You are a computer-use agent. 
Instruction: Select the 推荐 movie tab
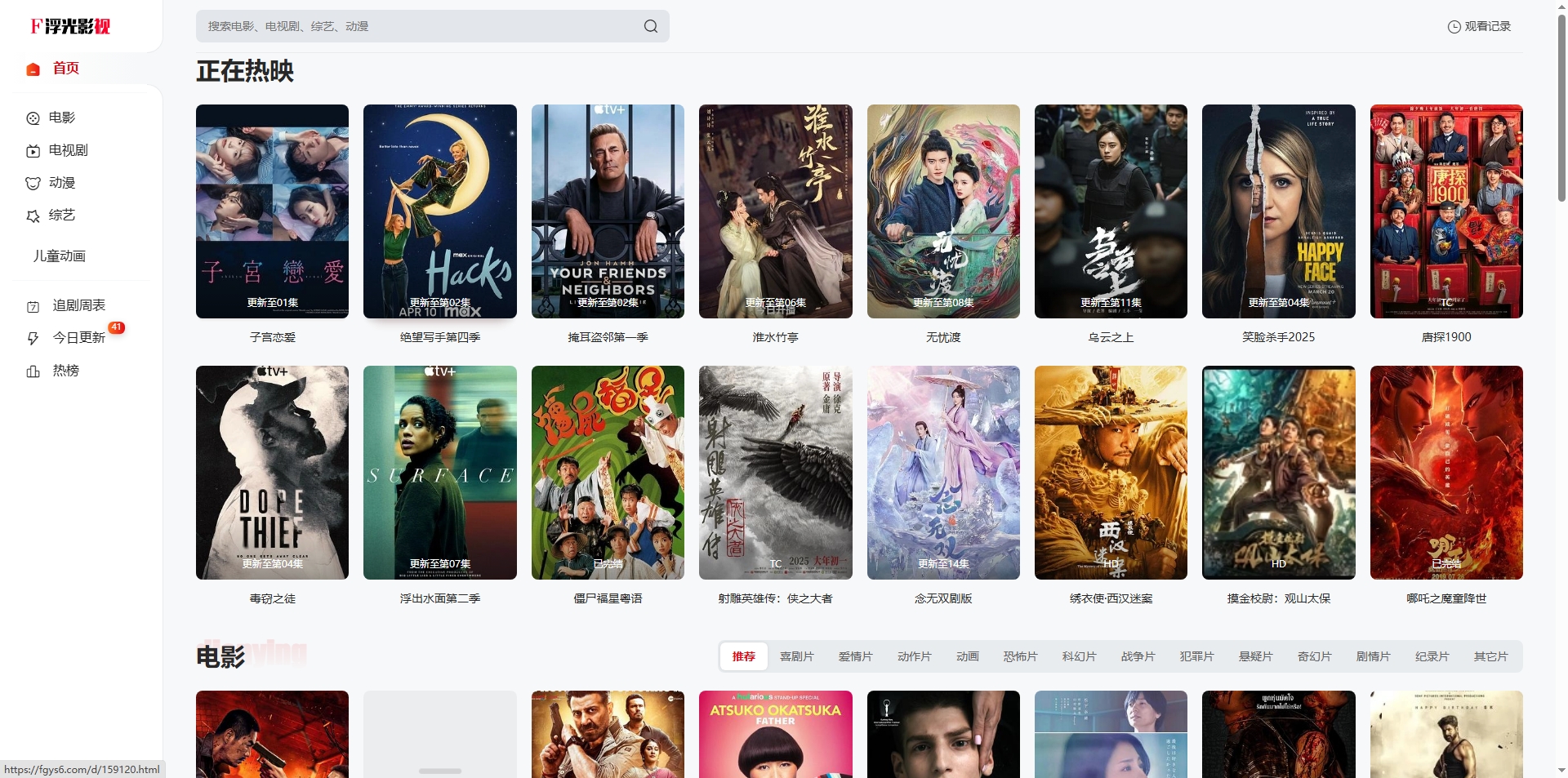tap(743, 656)
